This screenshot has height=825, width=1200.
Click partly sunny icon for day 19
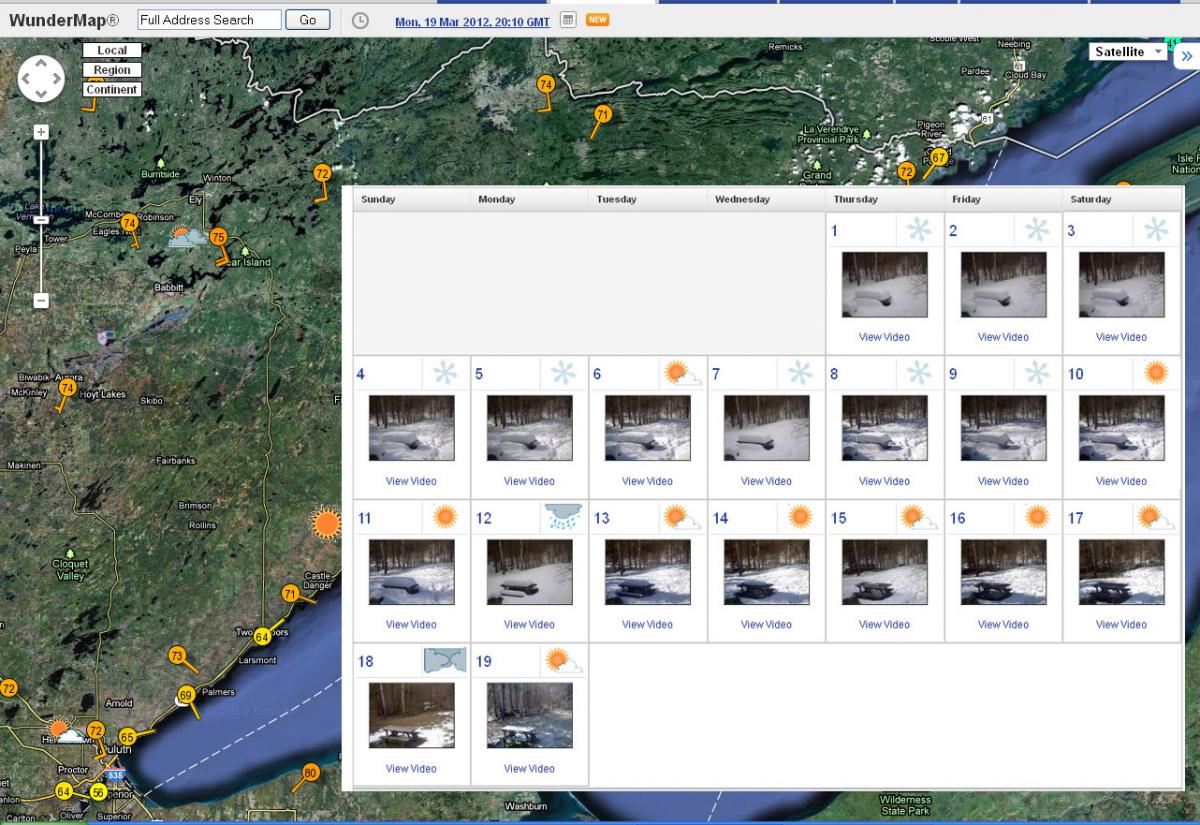pos(564,661)
